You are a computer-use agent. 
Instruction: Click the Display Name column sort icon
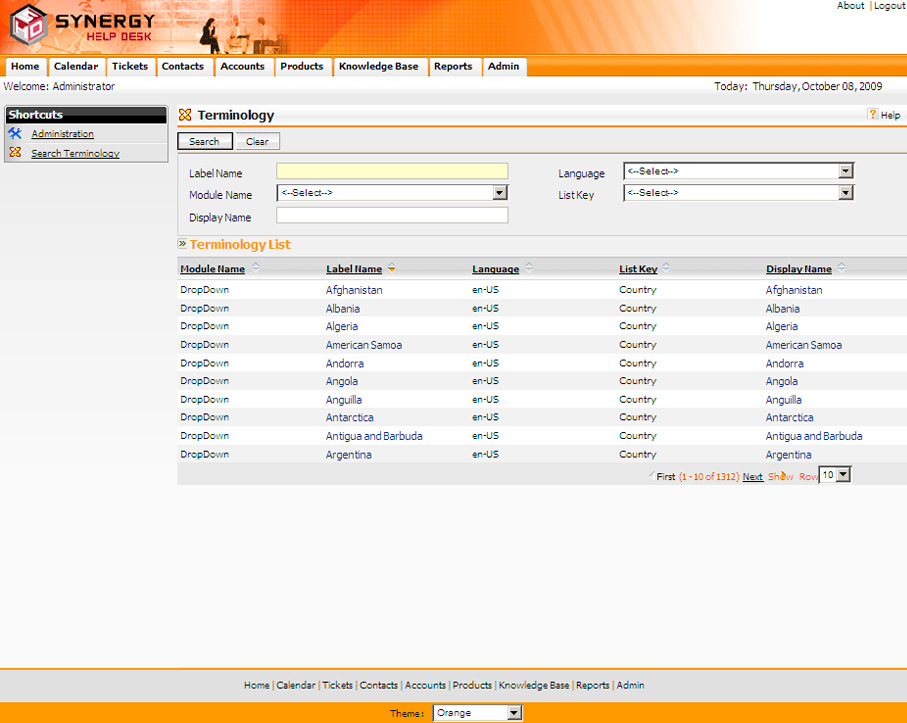click(x=841, y=268)
